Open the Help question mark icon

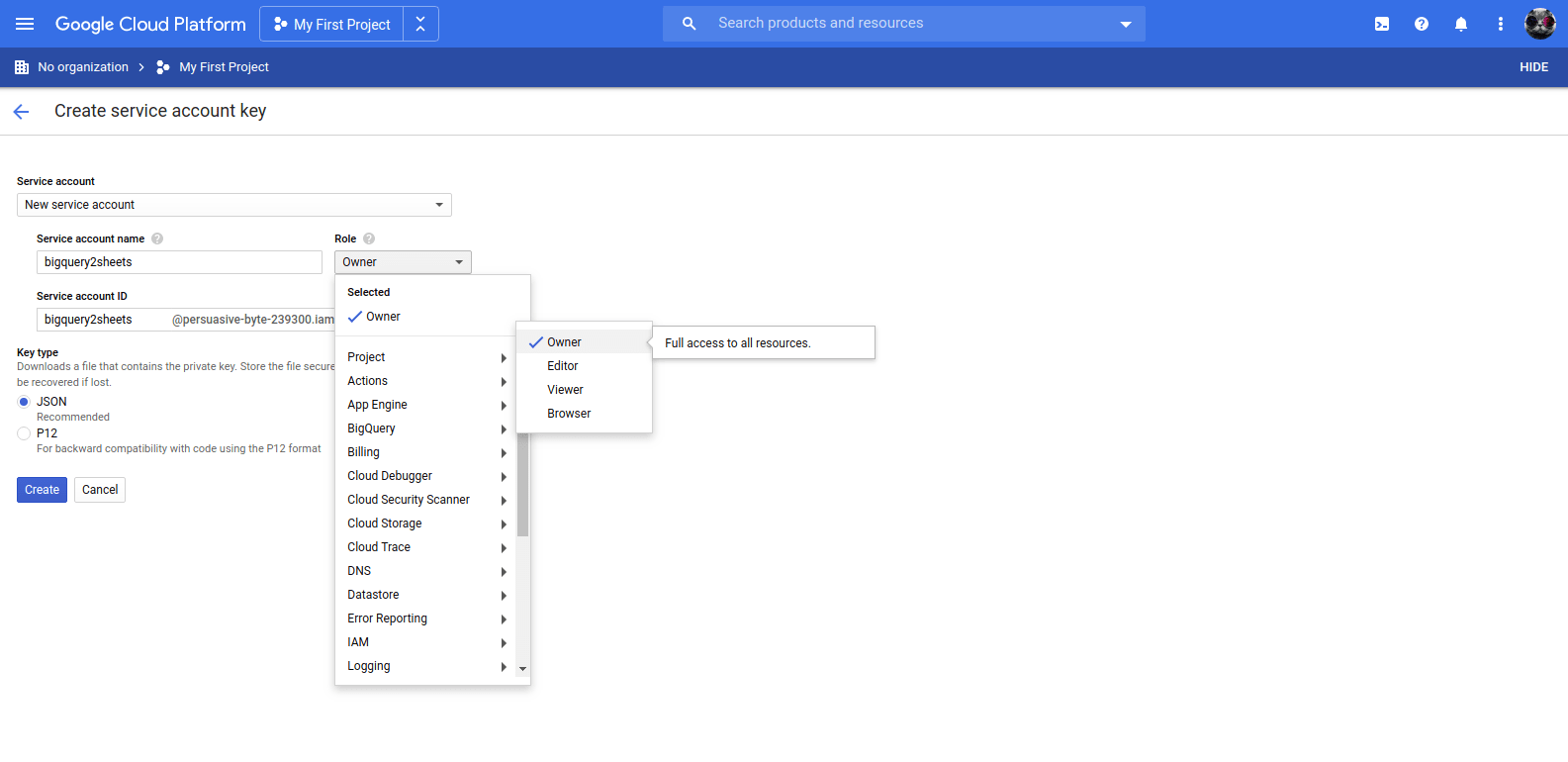pos(1422,24)
